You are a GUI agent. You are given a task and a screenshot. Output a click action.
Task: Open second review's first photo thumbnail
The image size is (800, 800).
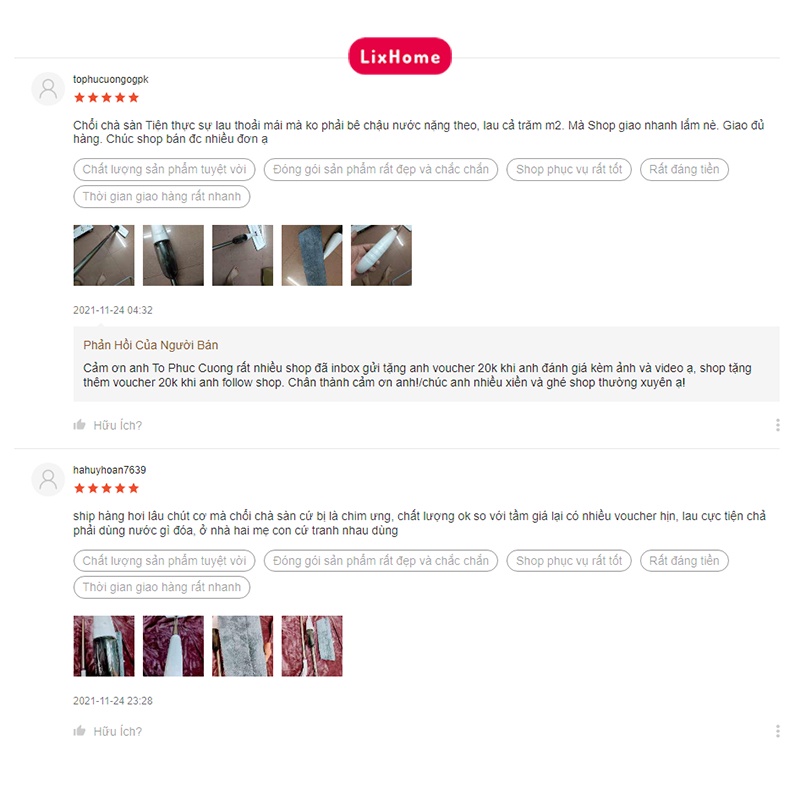(104, 646)
